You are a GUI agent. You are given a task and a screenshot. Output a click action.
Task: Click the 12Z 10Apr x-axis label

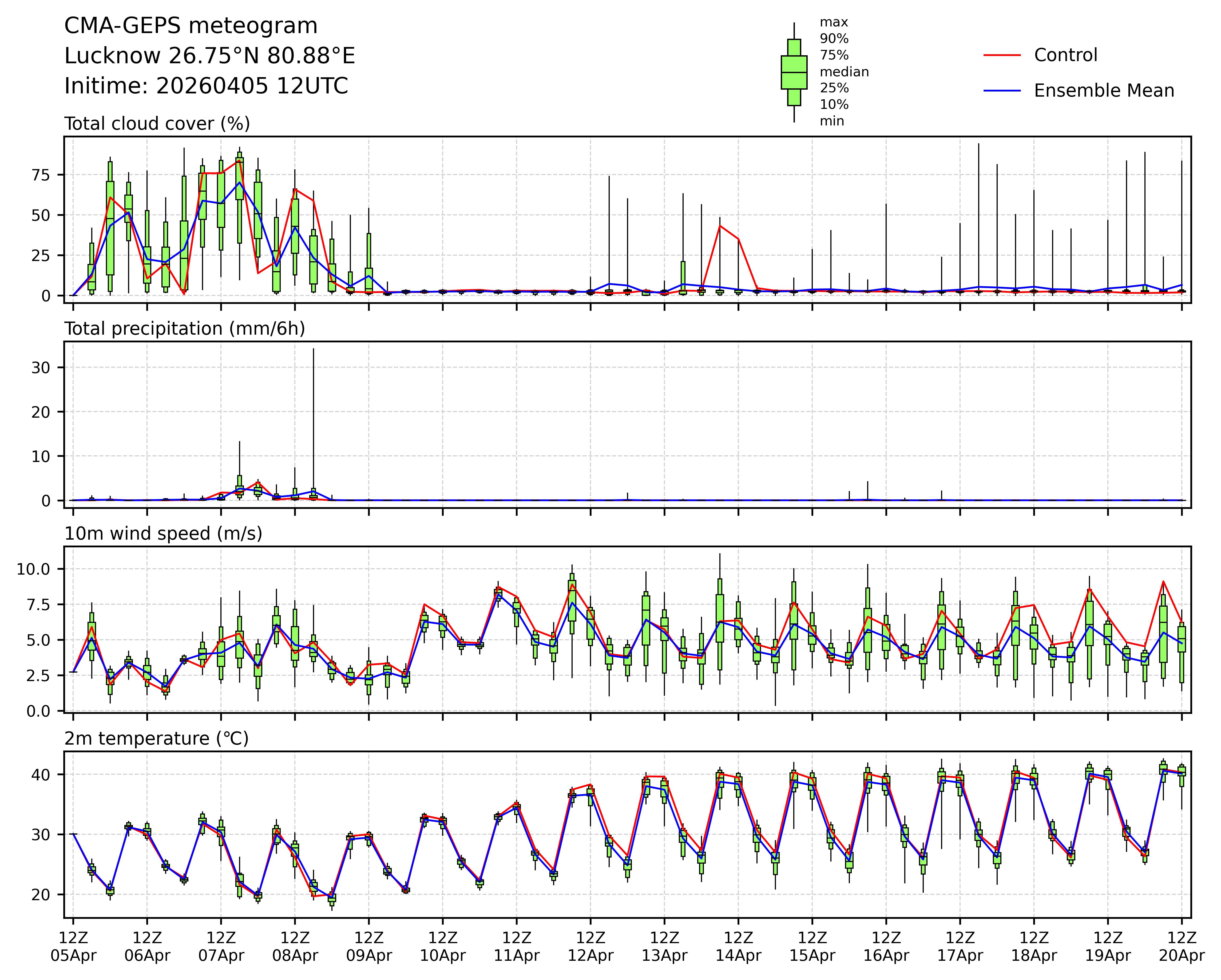click(442, 947)
